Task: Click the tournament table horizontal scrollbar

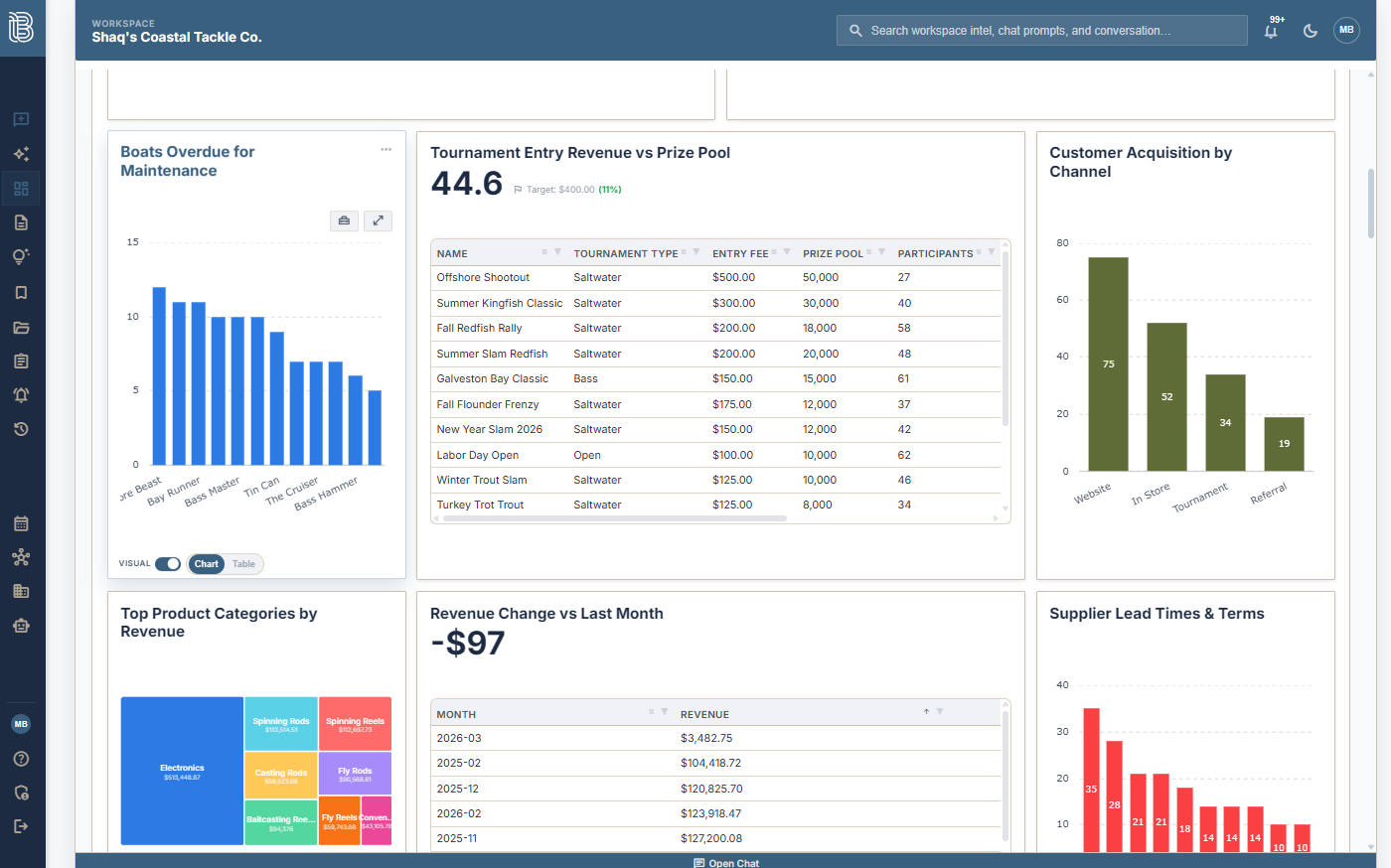Action: pyautogui.click(x=615, y=518)
